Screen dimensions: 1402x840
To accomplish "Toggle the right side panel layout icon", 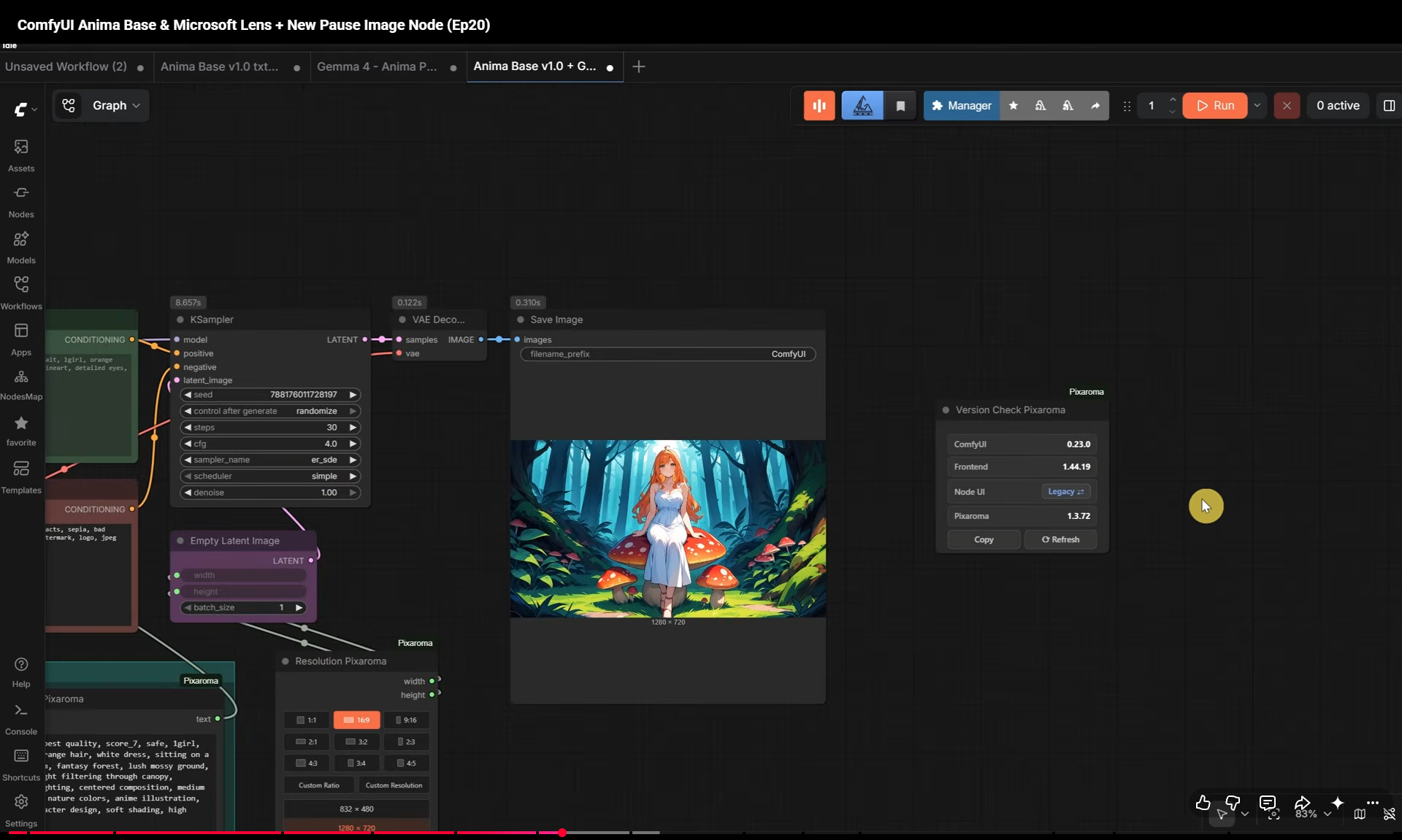I will (x=1389, y=106).
